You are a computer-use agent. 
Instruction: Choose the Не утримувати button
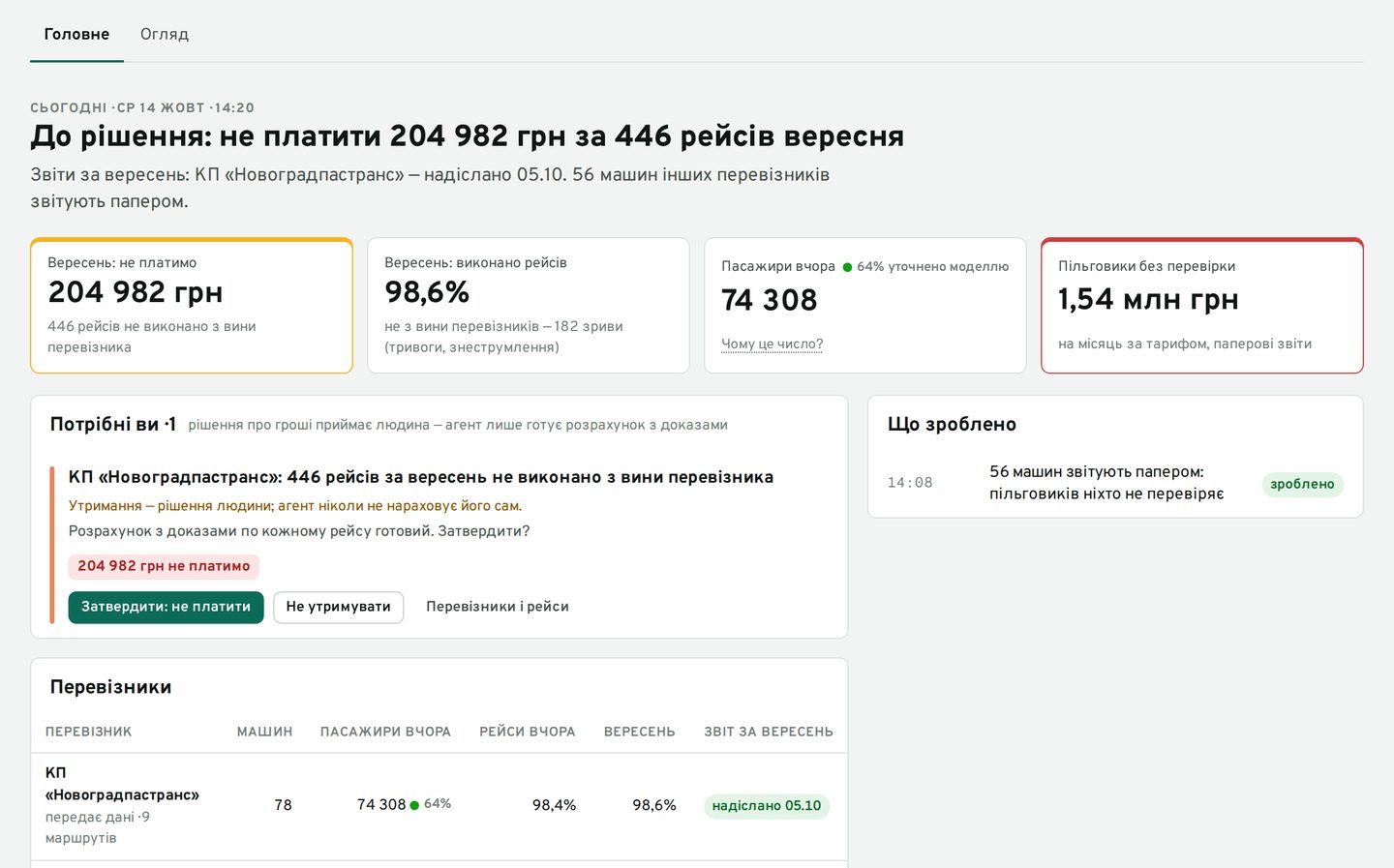pyautogui.click(x=338, y=607)
